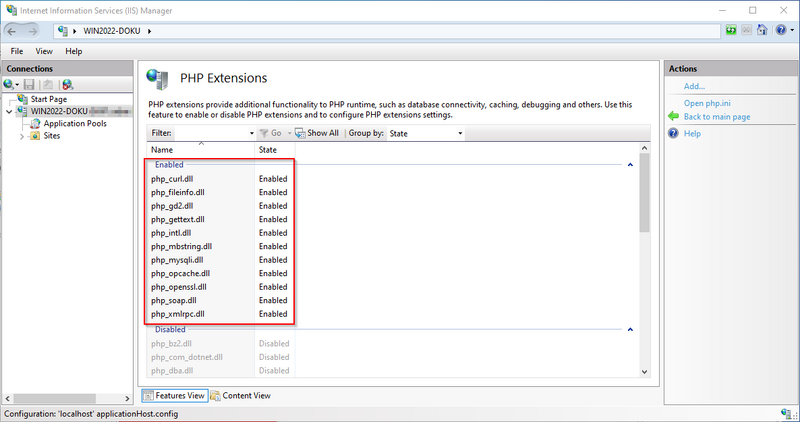Screen dimensions: 800x422
Task: Click the Filter input box
Action: (x=210, y=133)
